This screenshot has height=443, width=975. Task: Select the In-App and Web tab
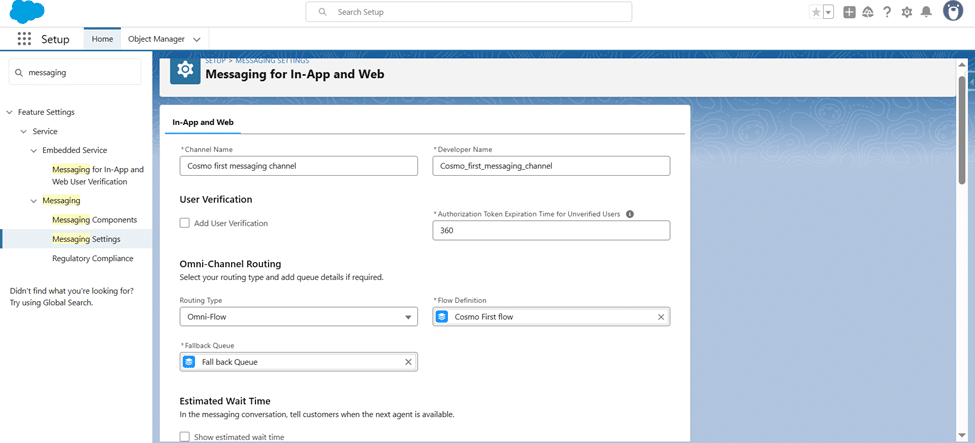click(x=203, y=123)
